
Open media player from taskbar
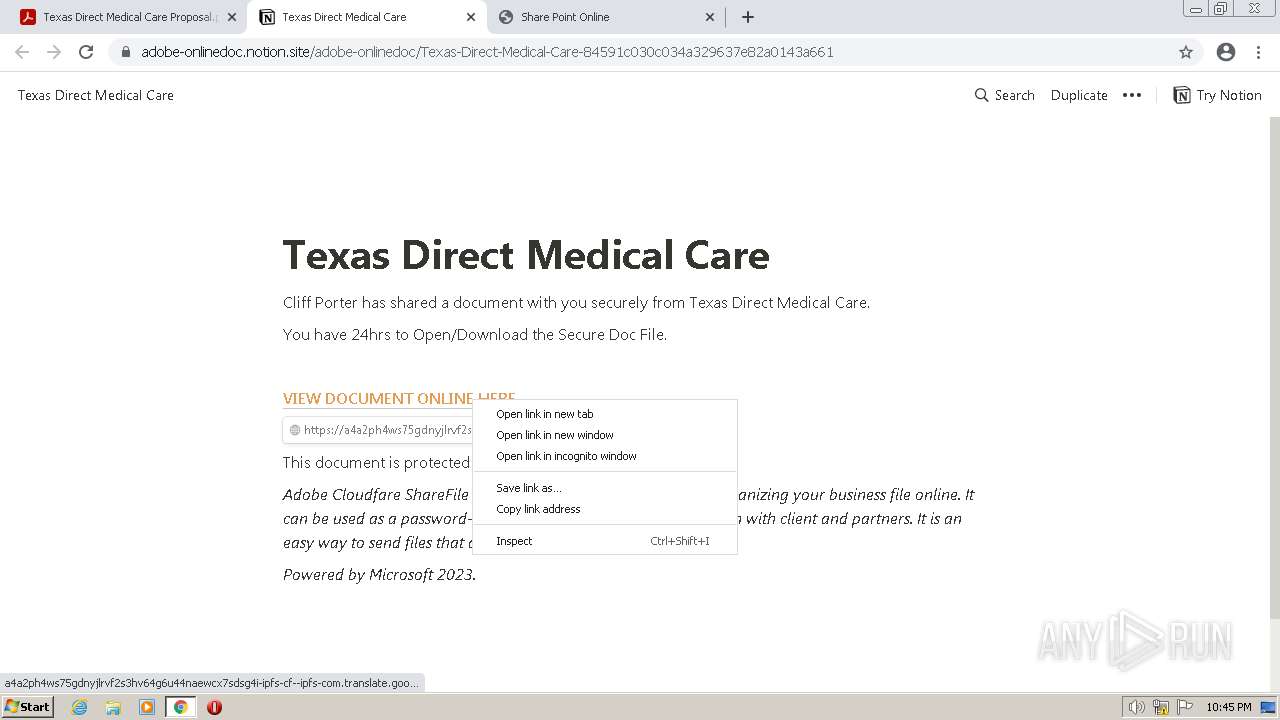[x=147, y=707]
